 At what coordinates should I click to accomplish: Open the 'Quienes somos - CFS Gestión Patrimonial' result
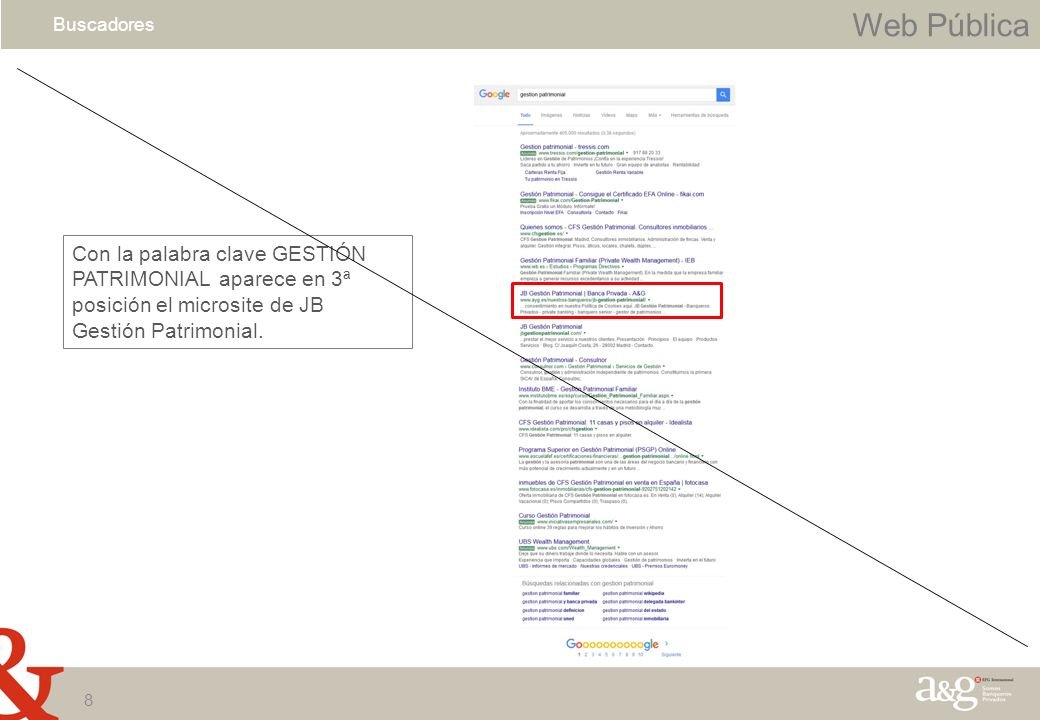point(615,227)
